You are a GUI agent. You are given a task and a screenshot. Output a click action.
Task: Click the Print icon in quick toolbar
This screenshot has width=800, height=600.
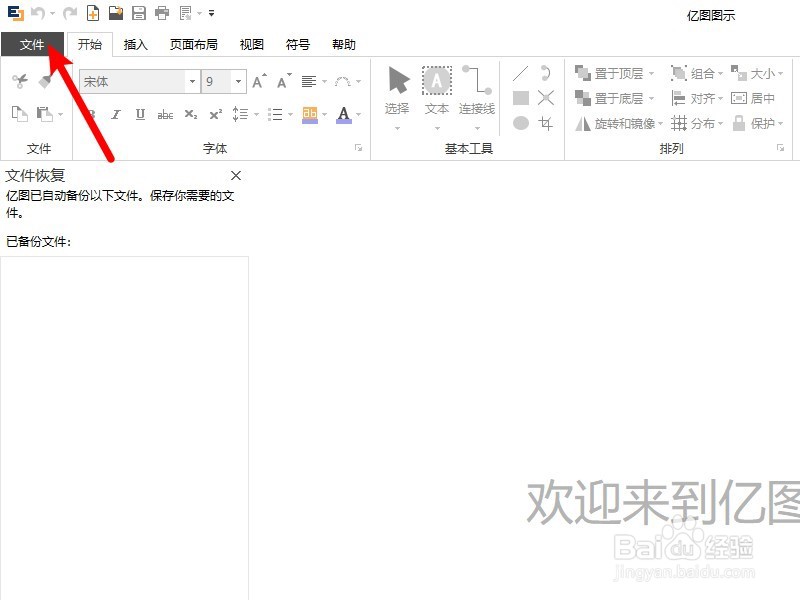click(162, 13)
